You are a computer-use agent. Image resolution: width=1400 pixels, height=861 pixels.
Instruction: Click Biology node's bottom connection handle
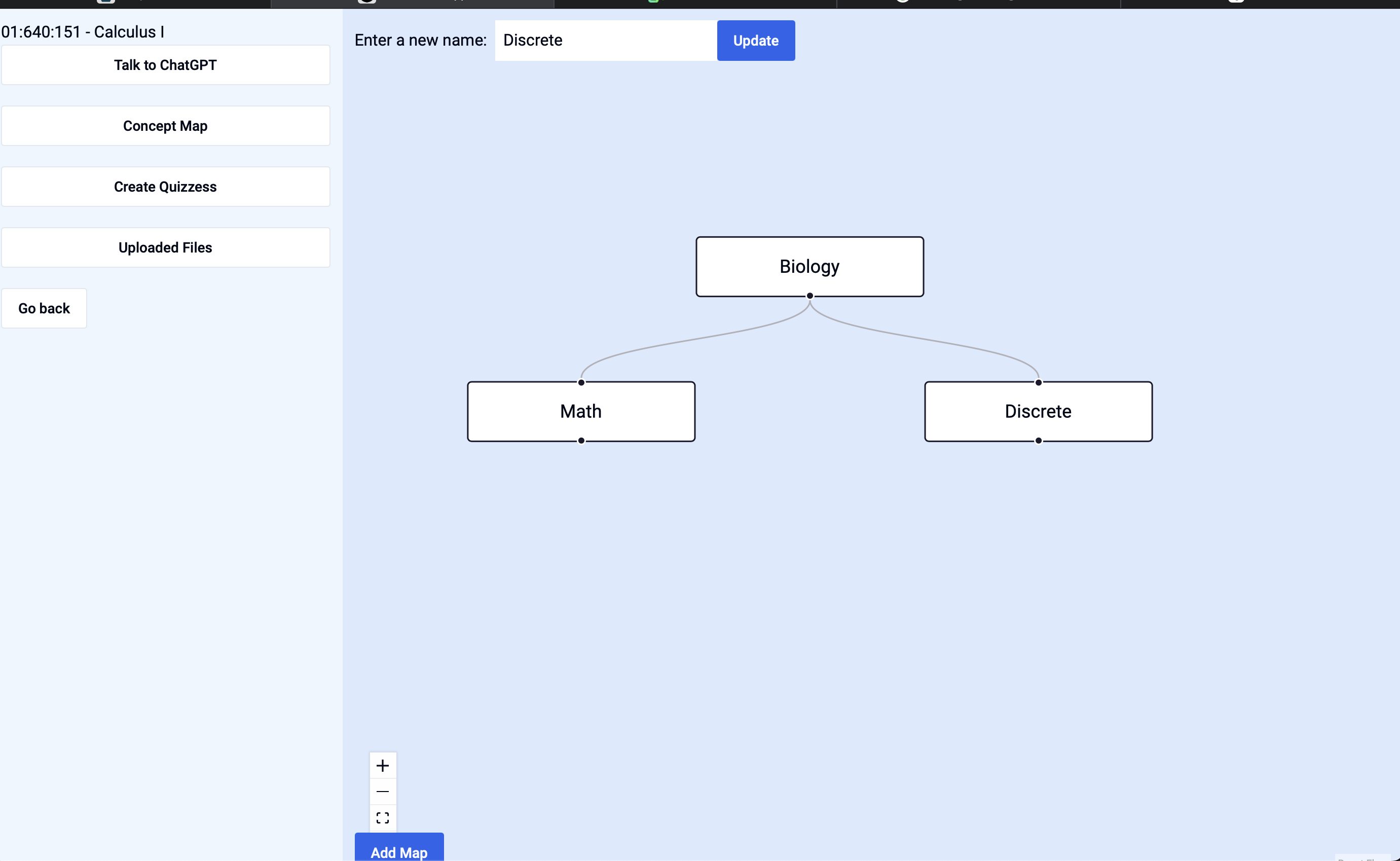(809, 296)
